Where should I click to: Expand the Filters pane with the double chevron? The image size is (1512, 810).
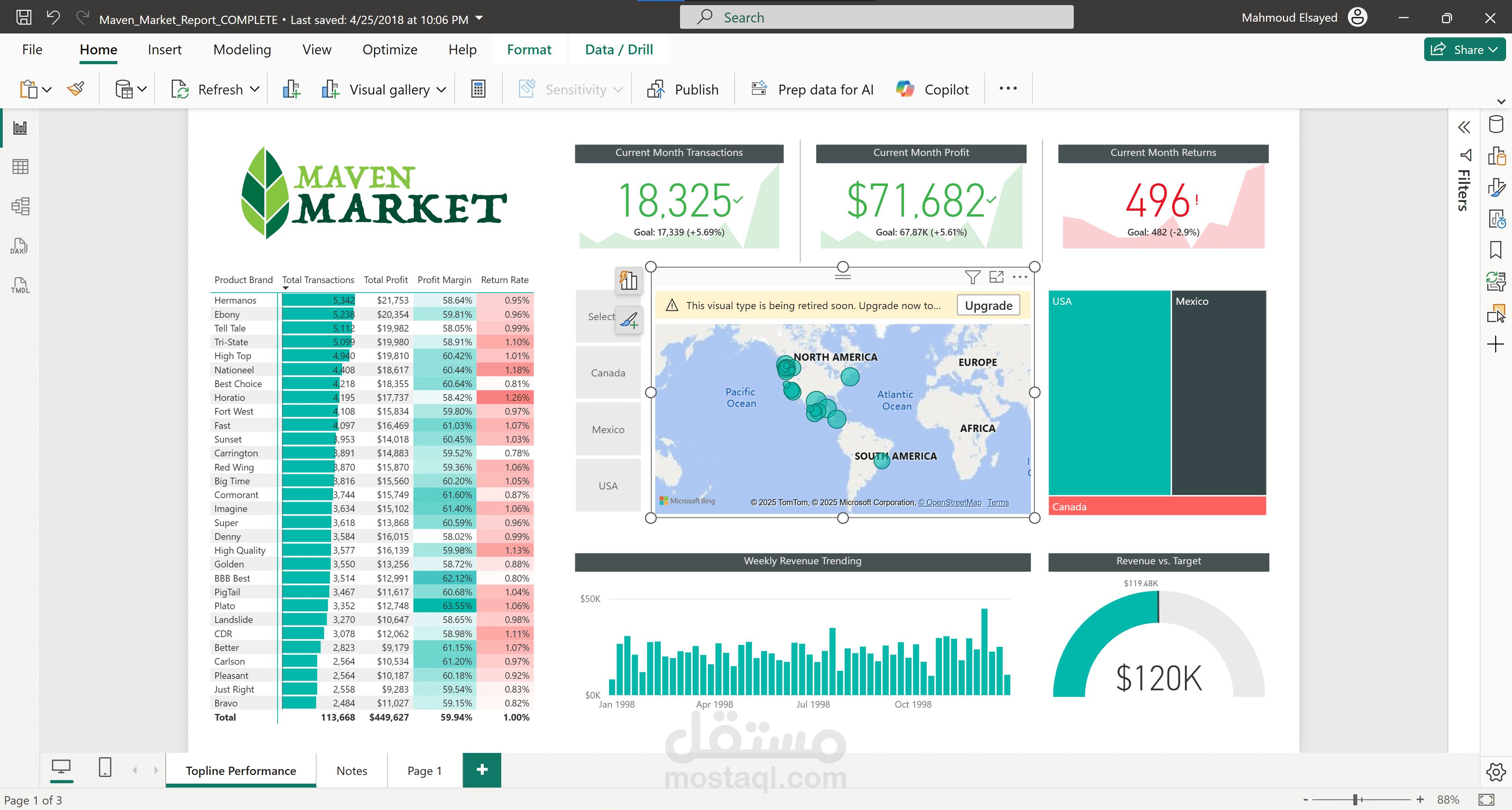1464,127
